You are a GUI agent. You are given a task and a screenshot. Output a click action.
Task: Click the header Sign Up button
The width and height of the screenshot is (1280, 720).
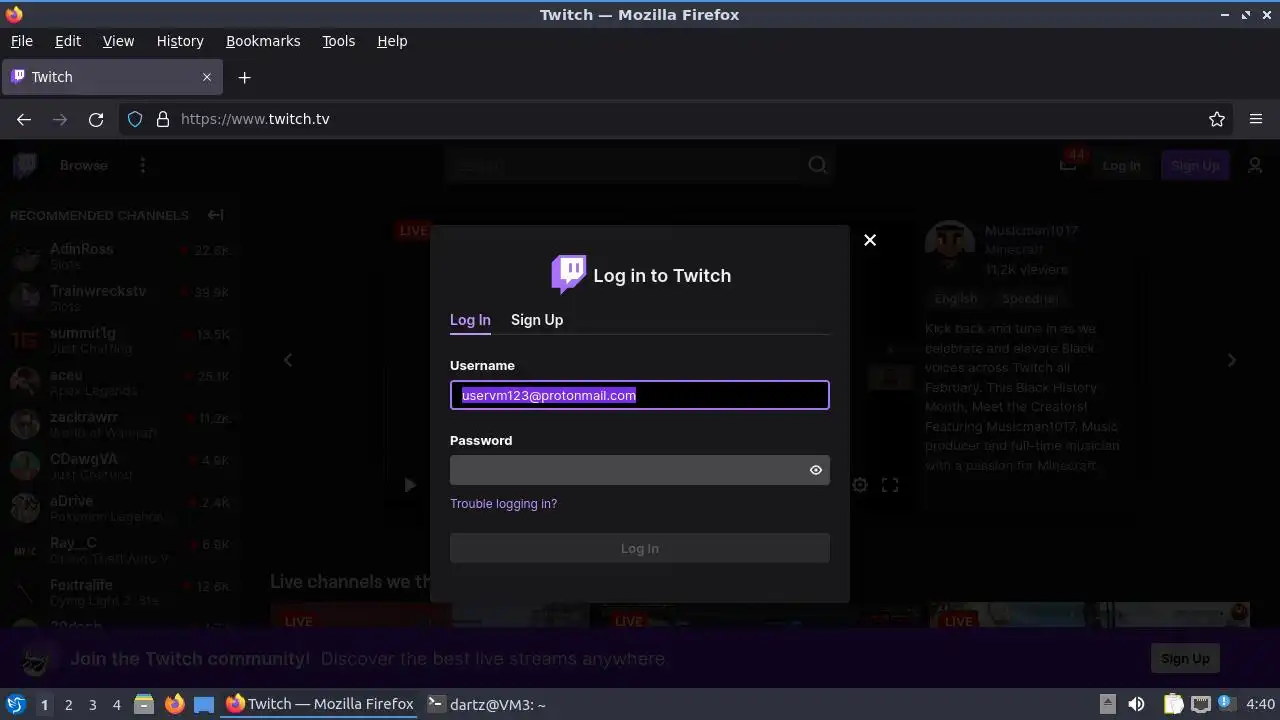pyautogui.click(x=1195, y=165)
